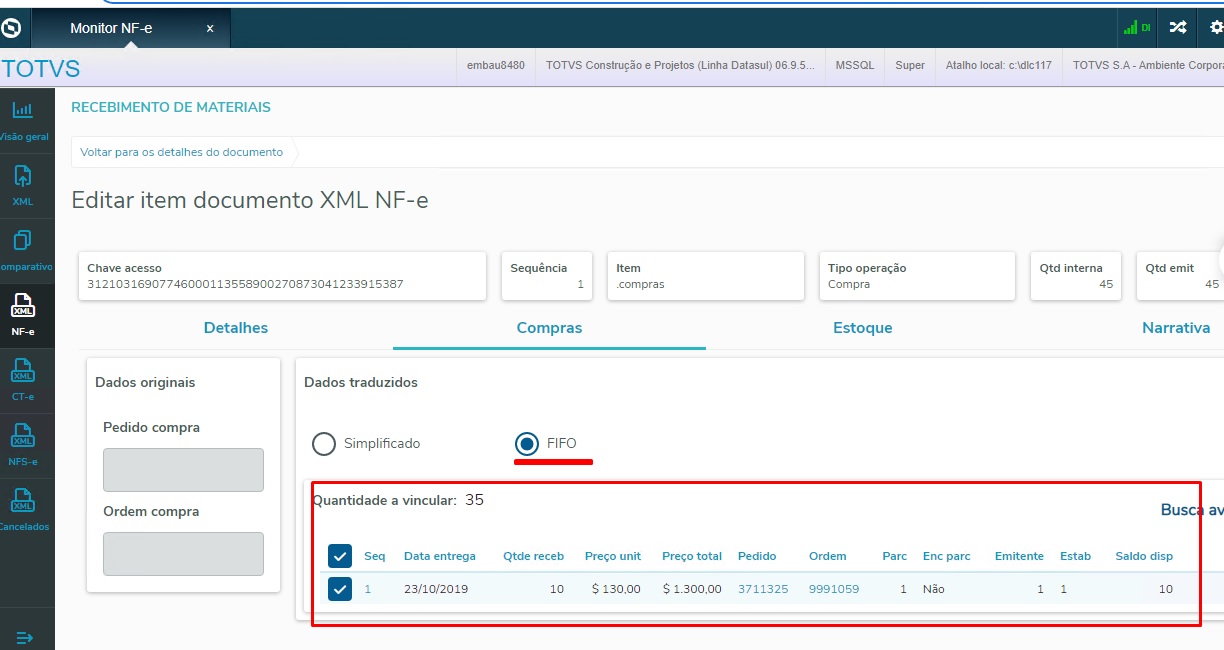Select the Monitor NF-e window tab
This screenshot has width=1224, height=650.
point(130,28)
